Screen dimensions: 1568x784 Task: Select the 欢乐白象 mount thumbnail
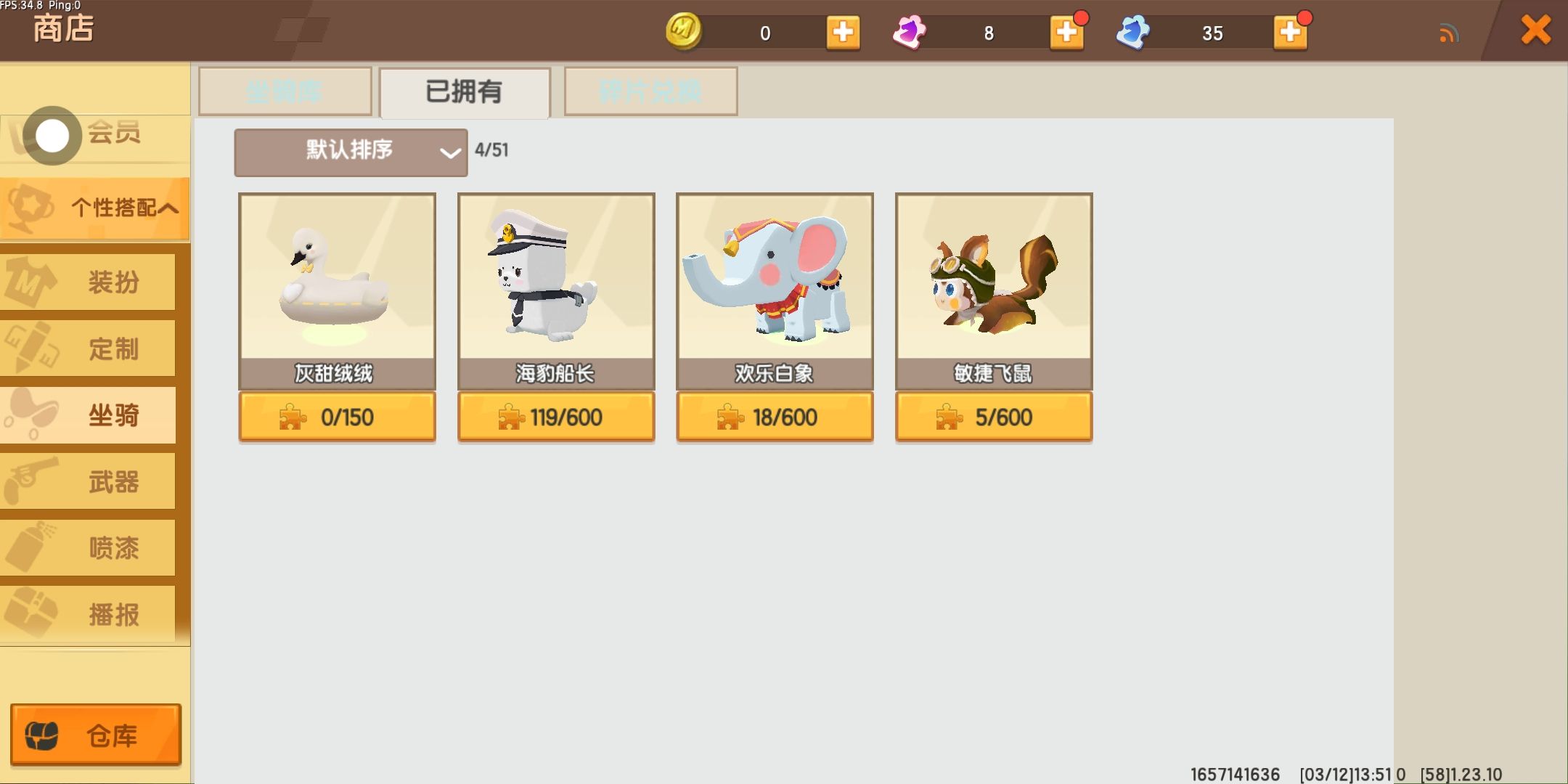click(775, 277)
